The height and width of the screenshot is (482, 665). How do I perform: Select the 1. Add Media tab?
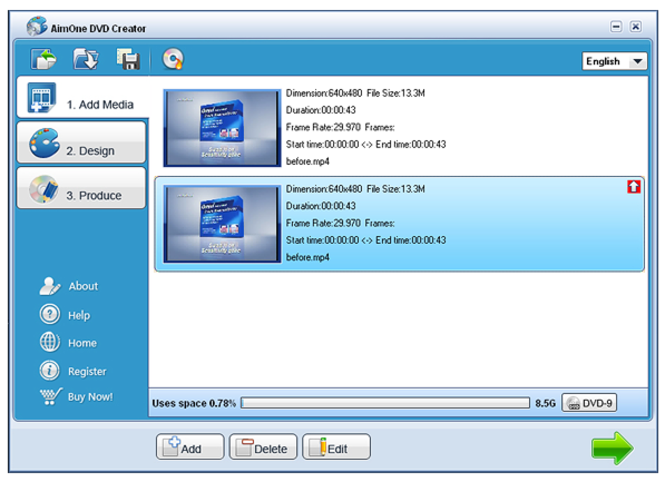[x=83, y=98]
